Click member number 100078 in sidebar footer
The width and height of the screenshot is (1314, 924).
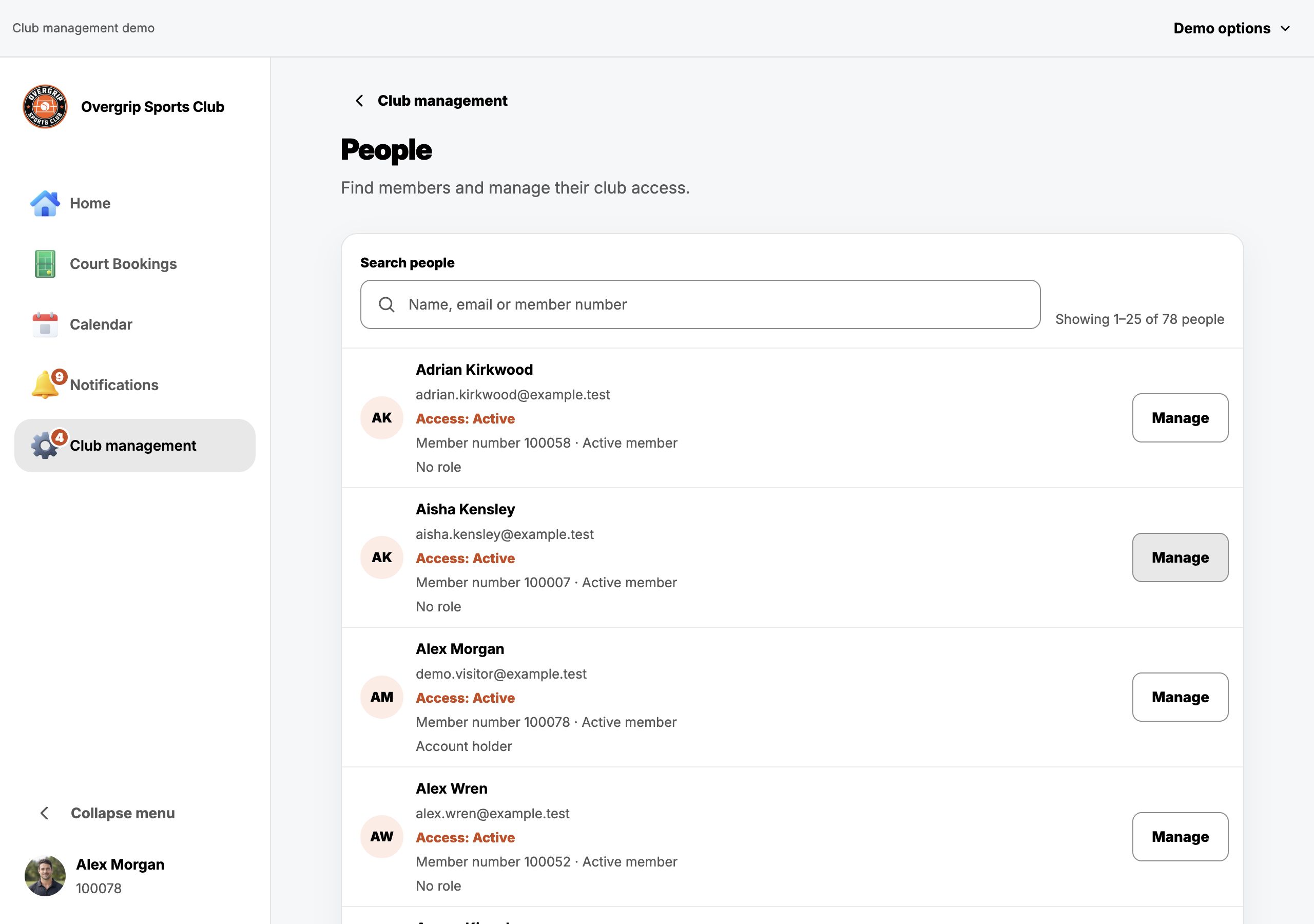tap(99, 889)
